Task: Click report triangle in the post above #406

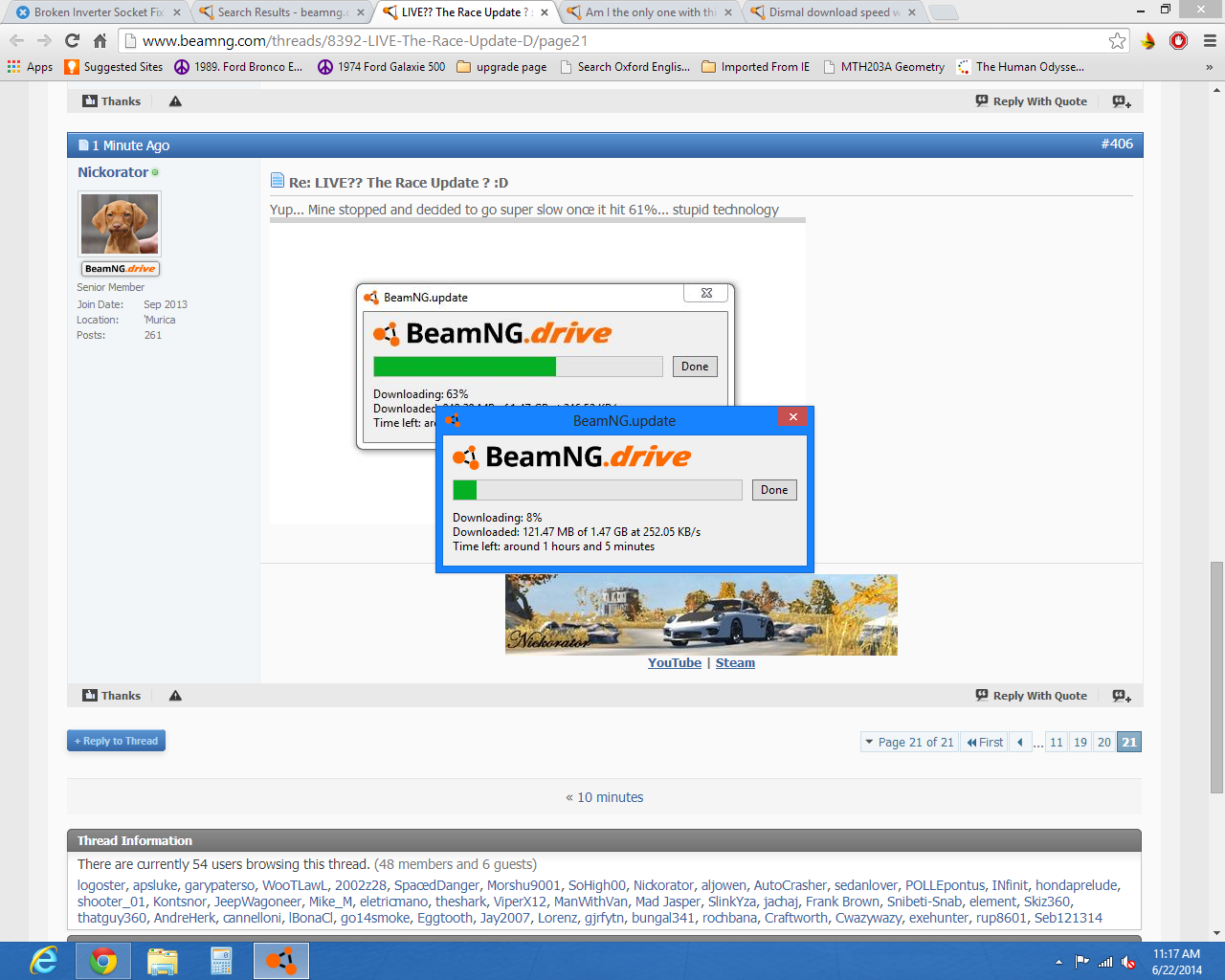Action: (x=175, y=101)
